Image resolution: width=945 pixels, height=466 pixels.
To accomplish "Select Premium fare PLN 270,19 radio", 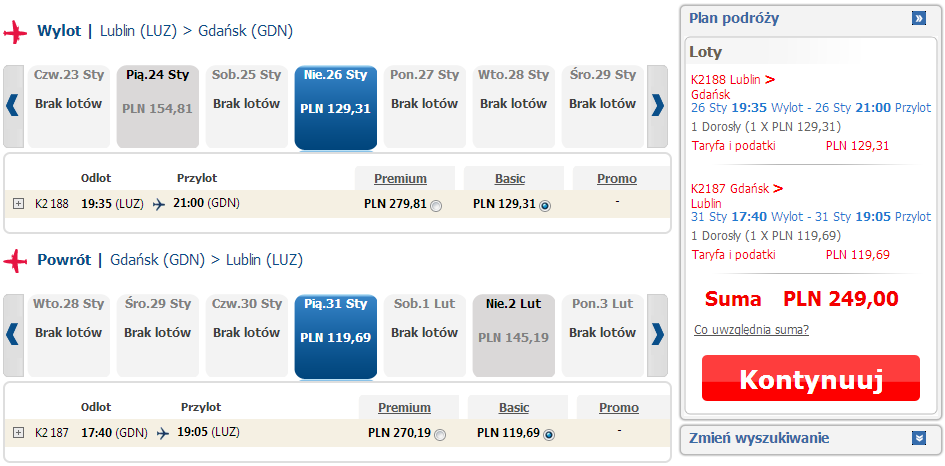I will [x=440, y=434].
